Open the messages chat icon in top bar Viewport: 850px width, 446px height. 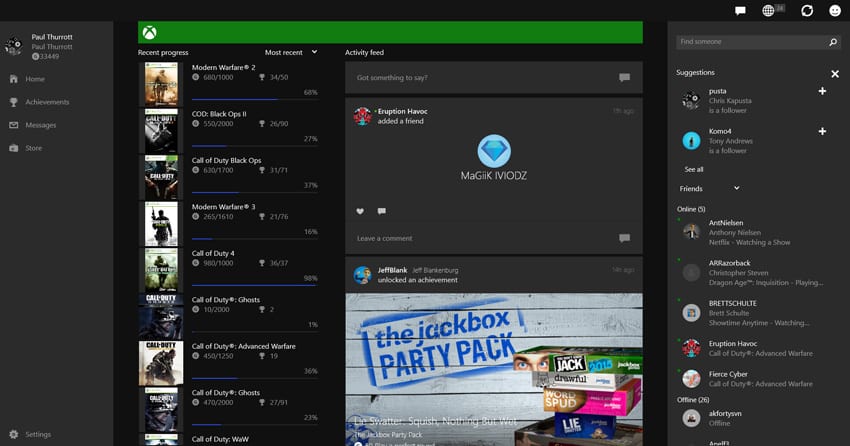[740, 11]
